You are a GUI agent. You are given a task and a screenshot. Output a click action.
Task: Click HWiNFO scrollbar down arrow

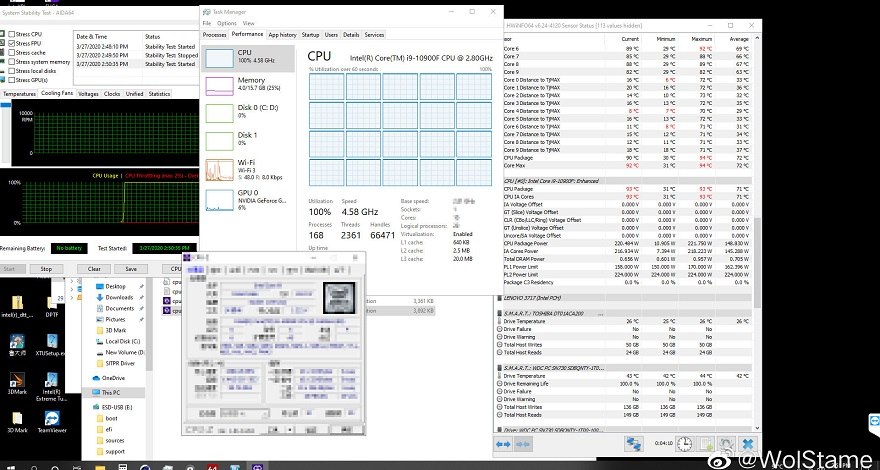(x=758, y=428)
